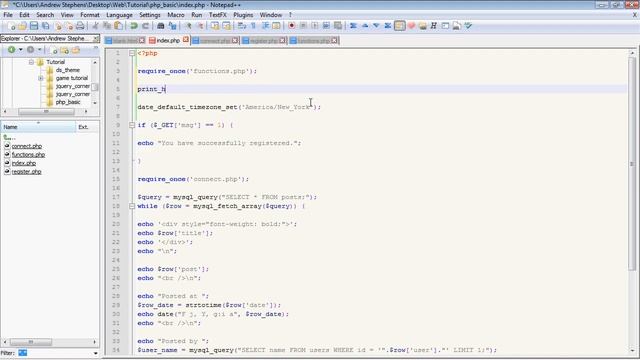640x360 pixels.
Task: Click the H-shaped toolbar icon
Action: (433, 26)
